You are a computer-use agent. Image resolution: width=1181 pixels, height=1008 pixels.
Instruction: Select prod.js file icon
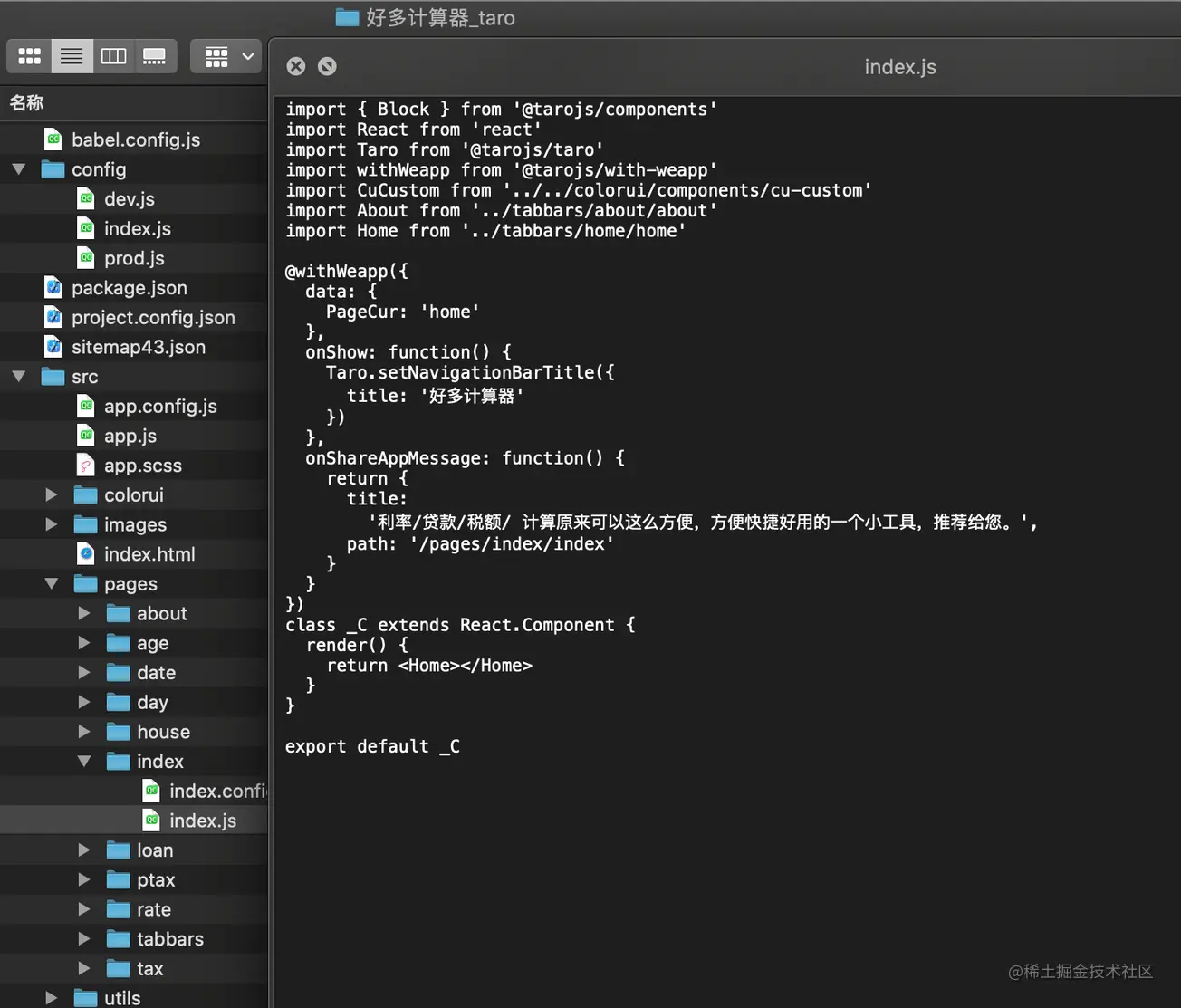click(86, 258)
